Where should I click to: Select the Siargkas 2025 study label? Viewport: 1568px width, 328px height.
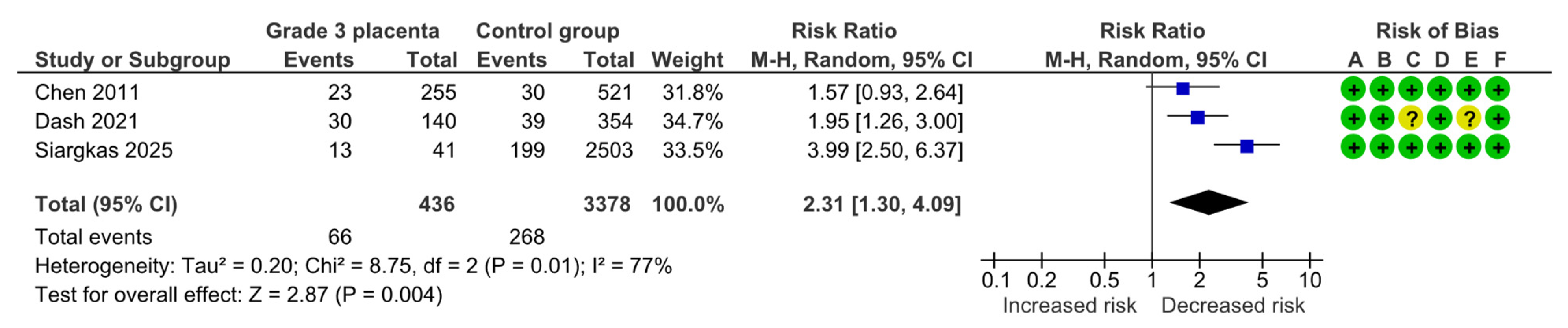coord(104,150)
